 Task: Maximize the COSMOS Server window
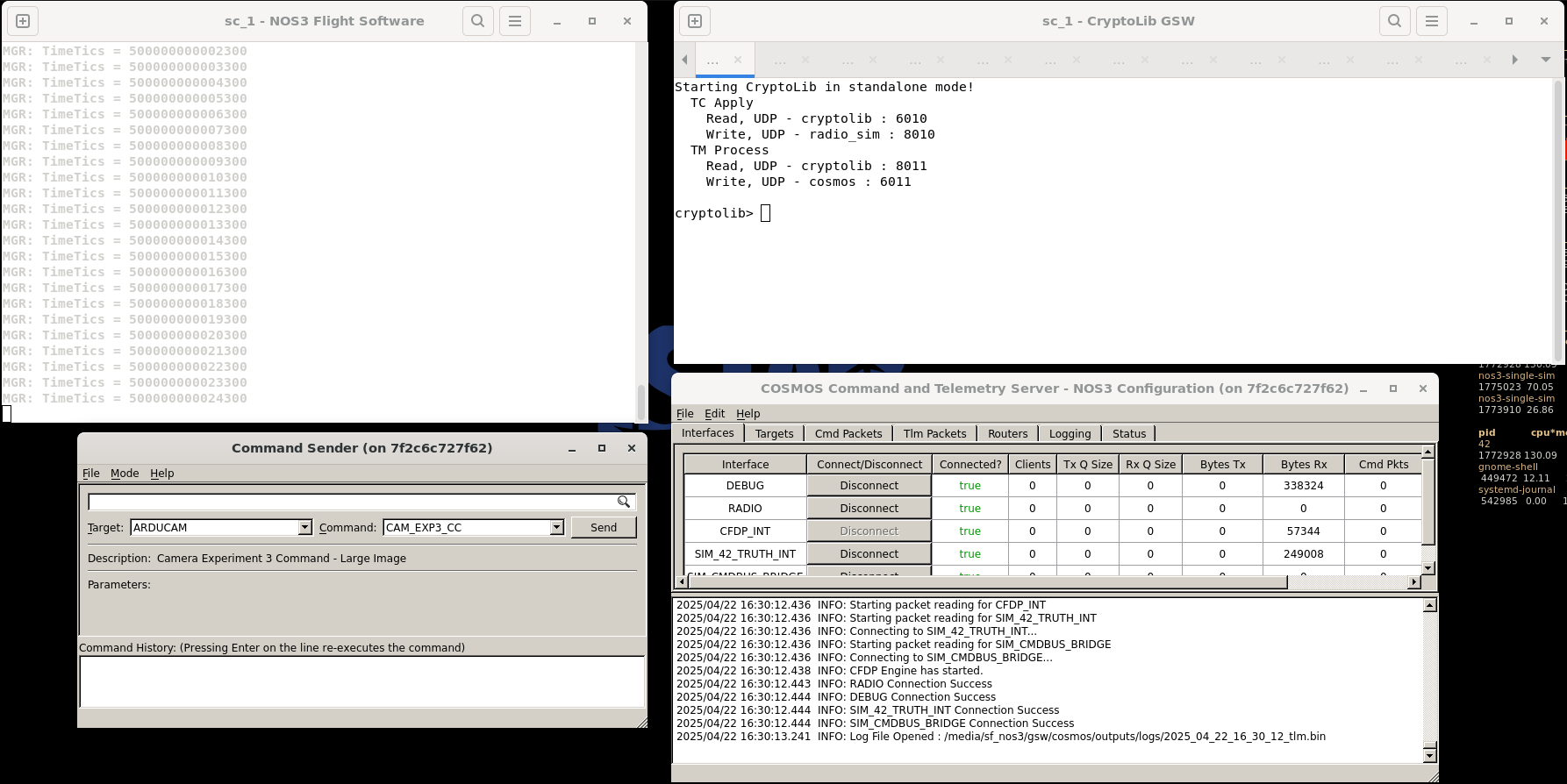click(1393, 388)
